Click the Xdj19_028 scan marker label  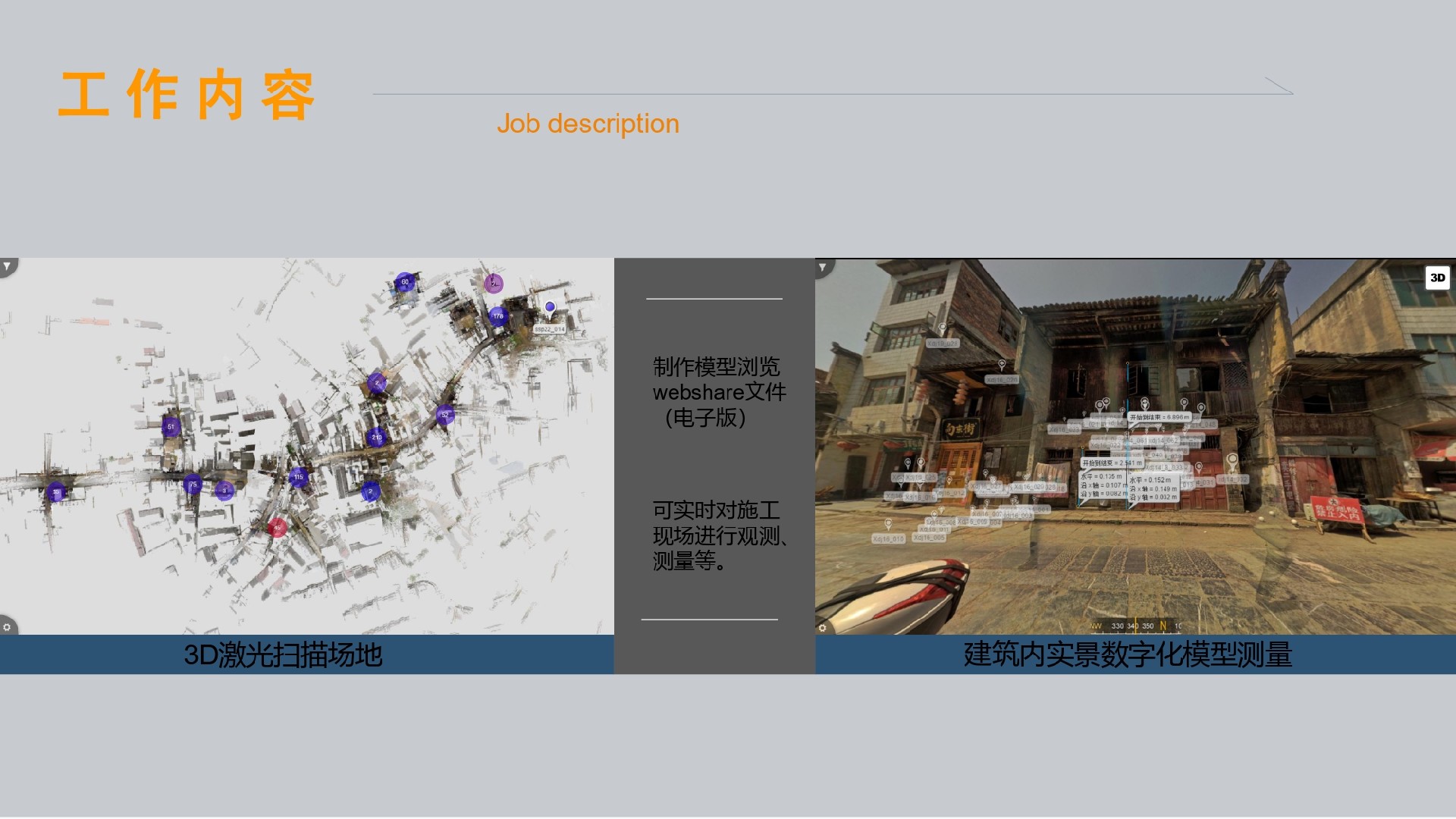[x=942, y=344]
